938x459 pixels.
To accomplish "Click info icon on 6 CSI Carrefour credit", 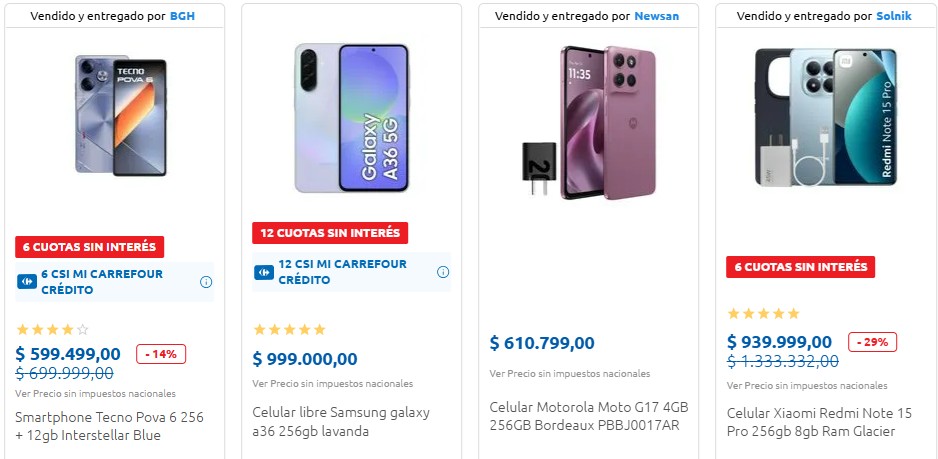I will pos(206,282).
